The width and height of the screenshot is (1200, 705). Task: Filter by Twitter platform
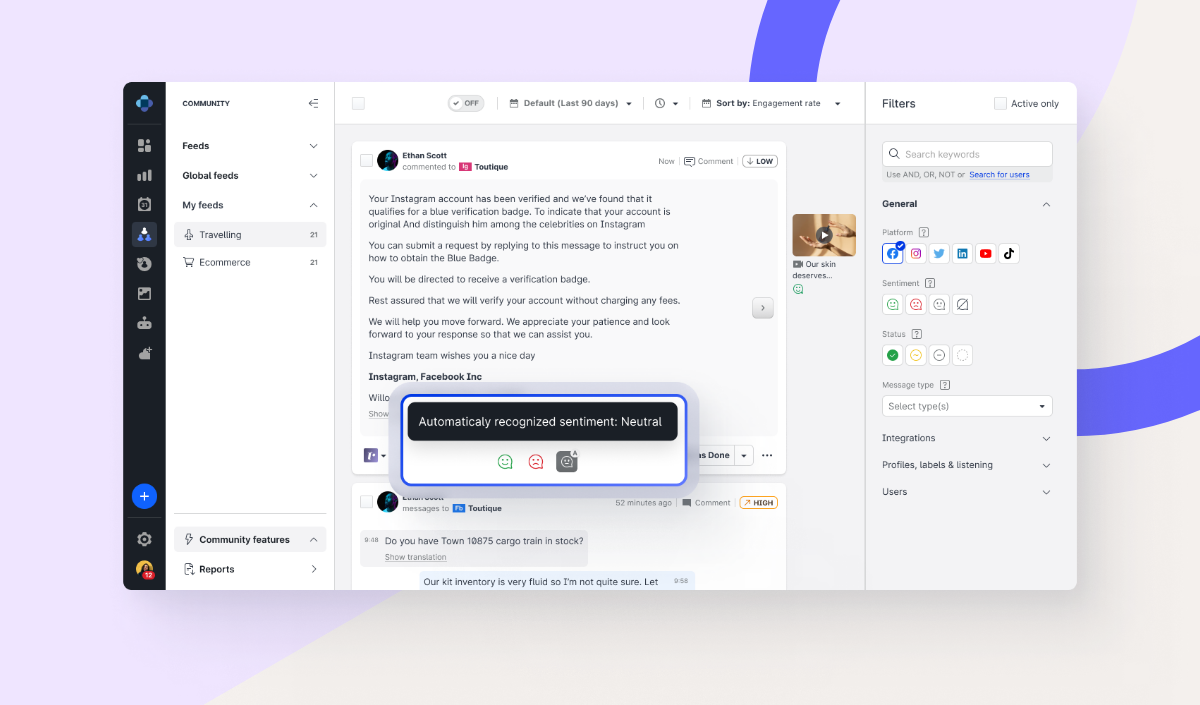tap(939, 253)
